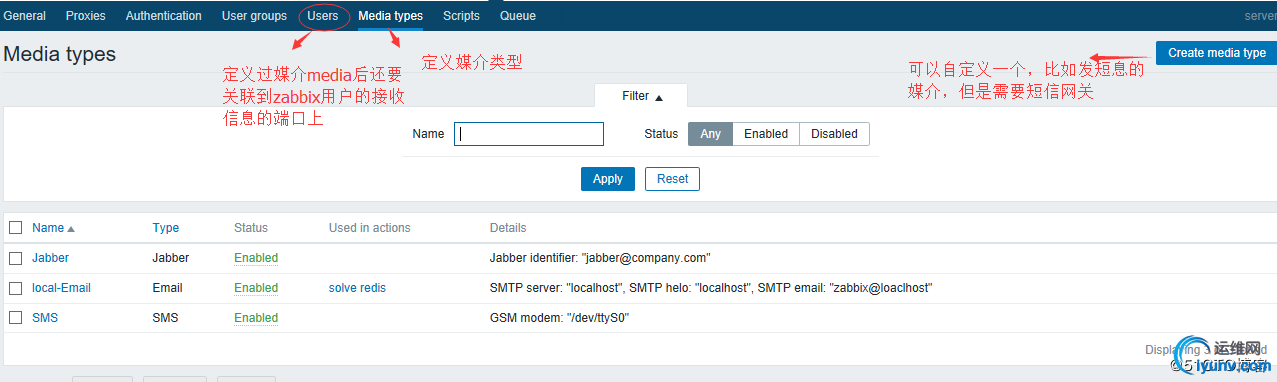Switch to the Authentication tab
The width and height of the screenshot is (1277, 382).
[163, 16]
